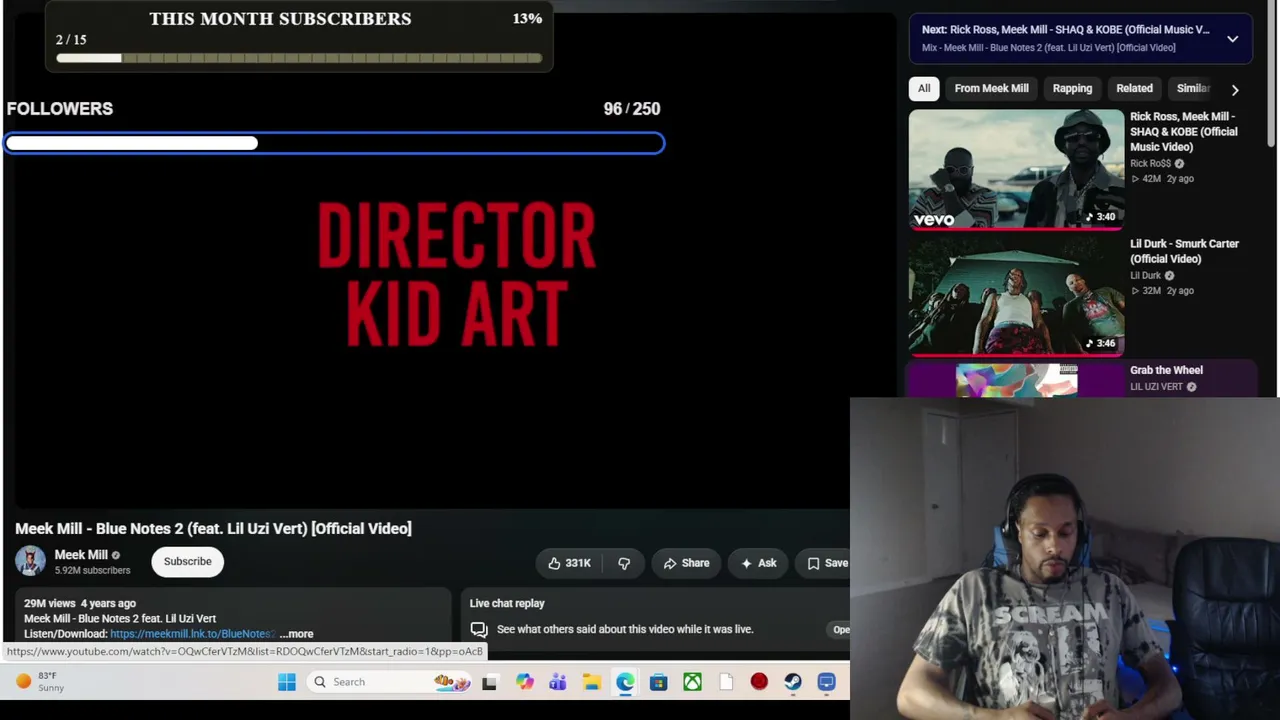The height and width of the screenshot is (720, 1280).
Task: Like the Meek Mill video
Action: 569,563
